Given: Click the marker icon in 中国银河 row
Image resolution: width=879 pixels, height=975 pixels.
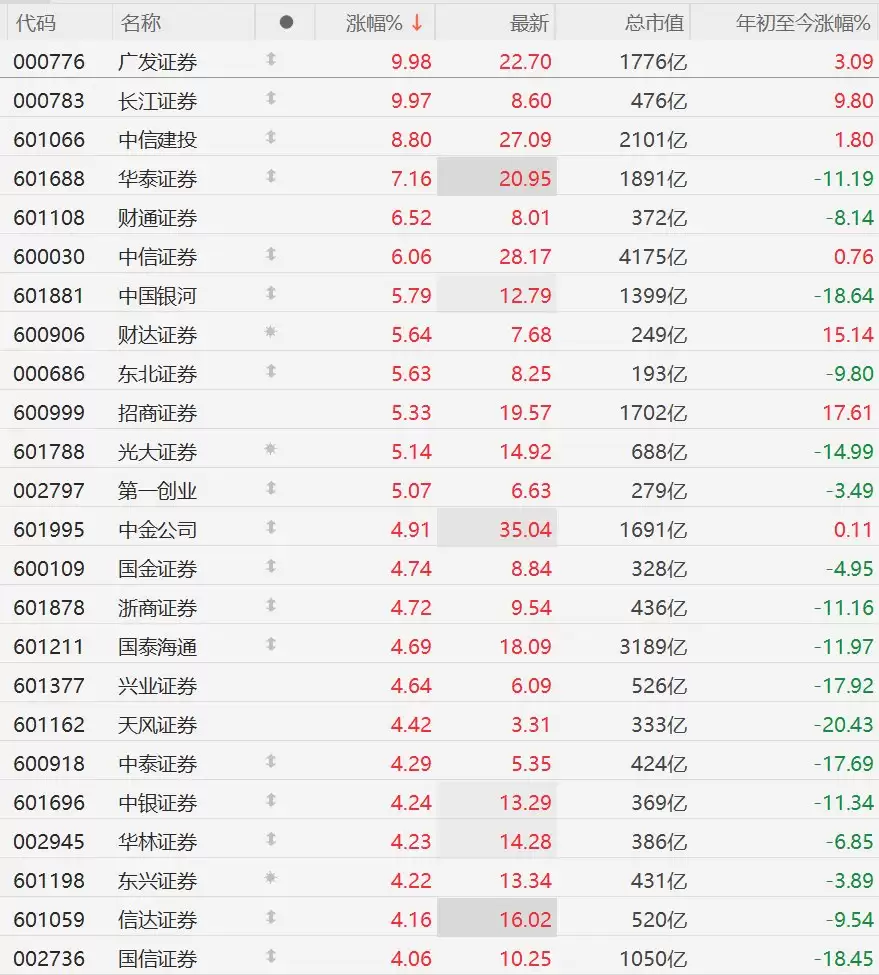Looking at the screenshot, I should [270, 293].
